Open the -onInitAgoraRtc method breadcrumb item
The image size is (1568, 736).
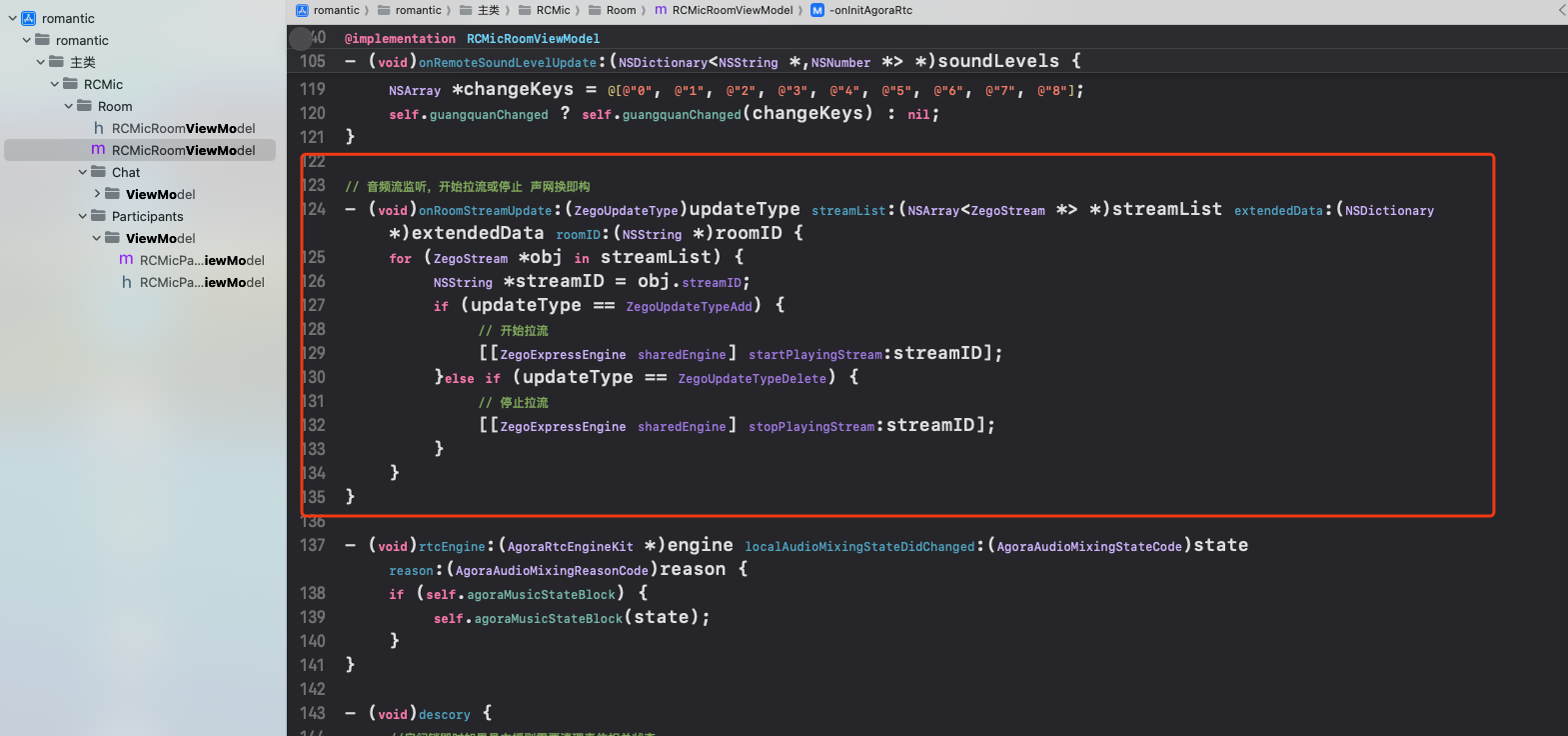pyautogui.click(x=869, y=10)
